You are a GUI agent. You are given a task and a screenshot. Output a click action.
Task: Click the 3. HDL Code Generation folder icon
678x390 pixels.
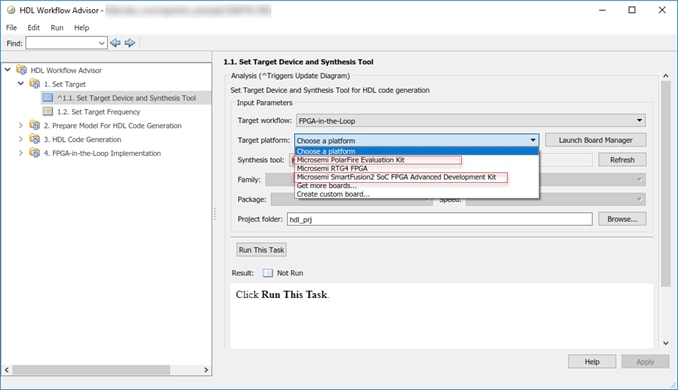click(x=35, y=139)
